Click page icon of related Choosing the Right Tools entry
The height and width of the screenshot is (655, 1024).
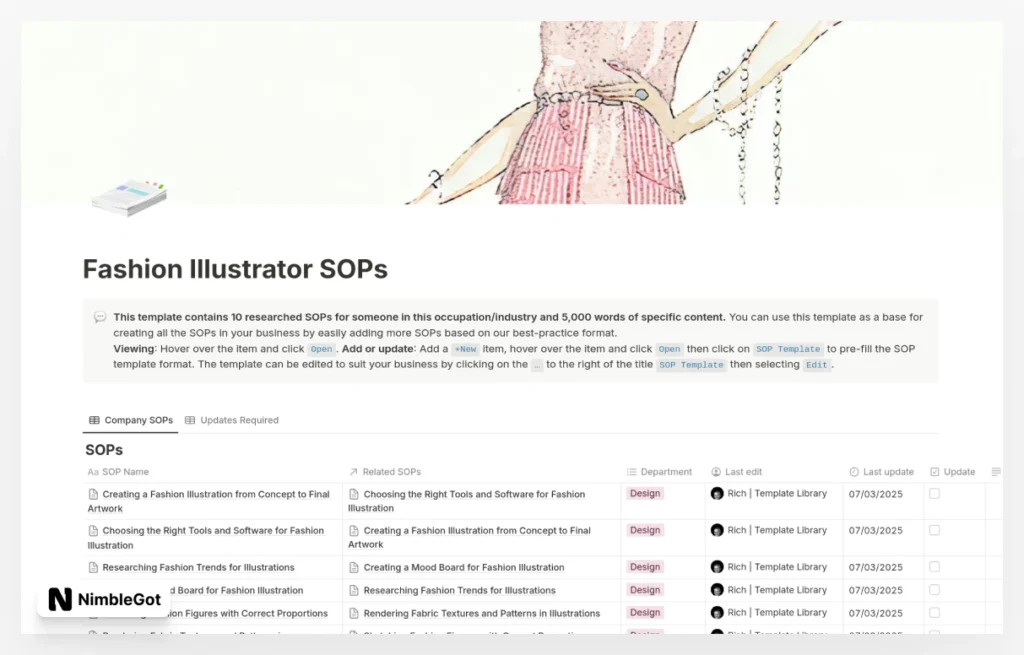(x=354, y=494)
